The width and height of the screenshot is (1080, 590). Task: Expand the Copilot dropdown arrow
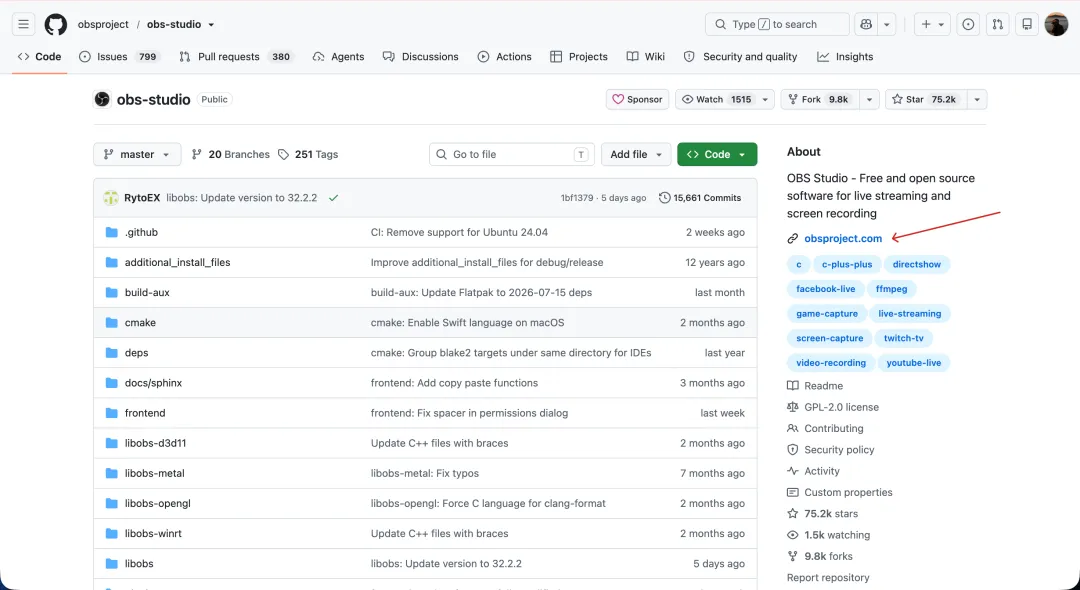(887, 24)
